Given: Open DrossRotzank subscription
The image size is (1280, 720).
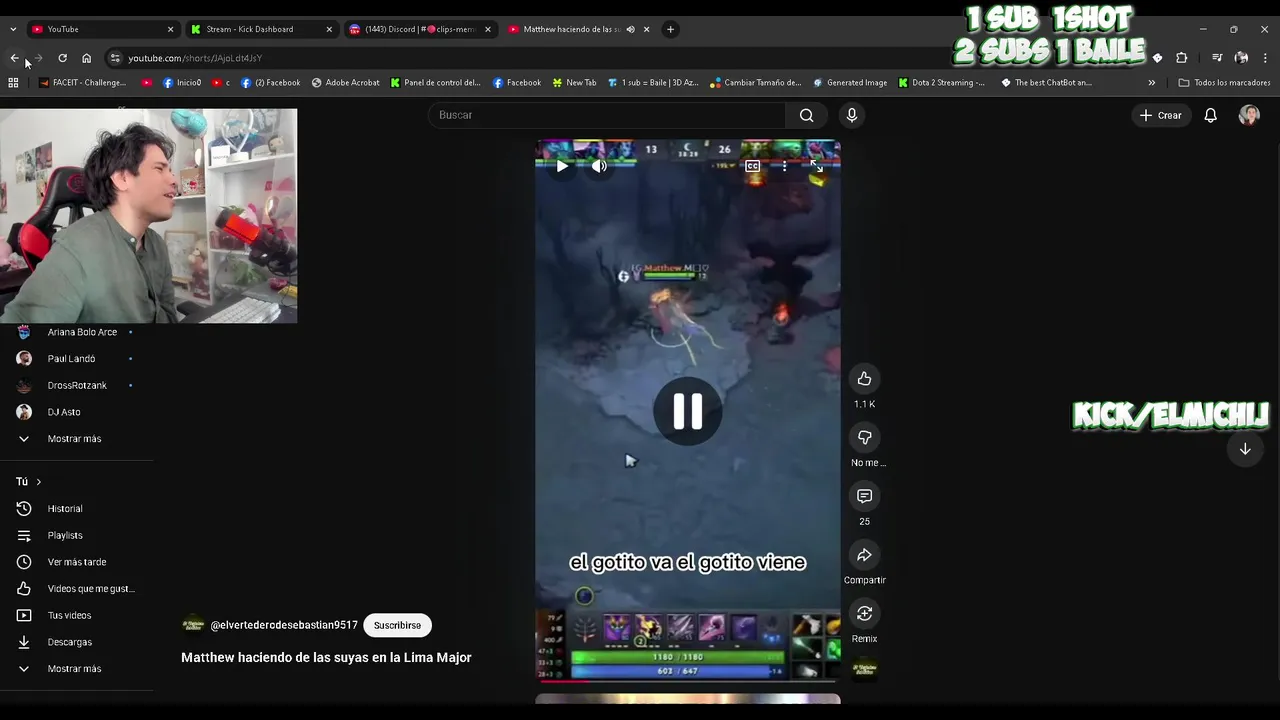Looking at the screenshot, I should pyautogui.click(x=77, y=385).
